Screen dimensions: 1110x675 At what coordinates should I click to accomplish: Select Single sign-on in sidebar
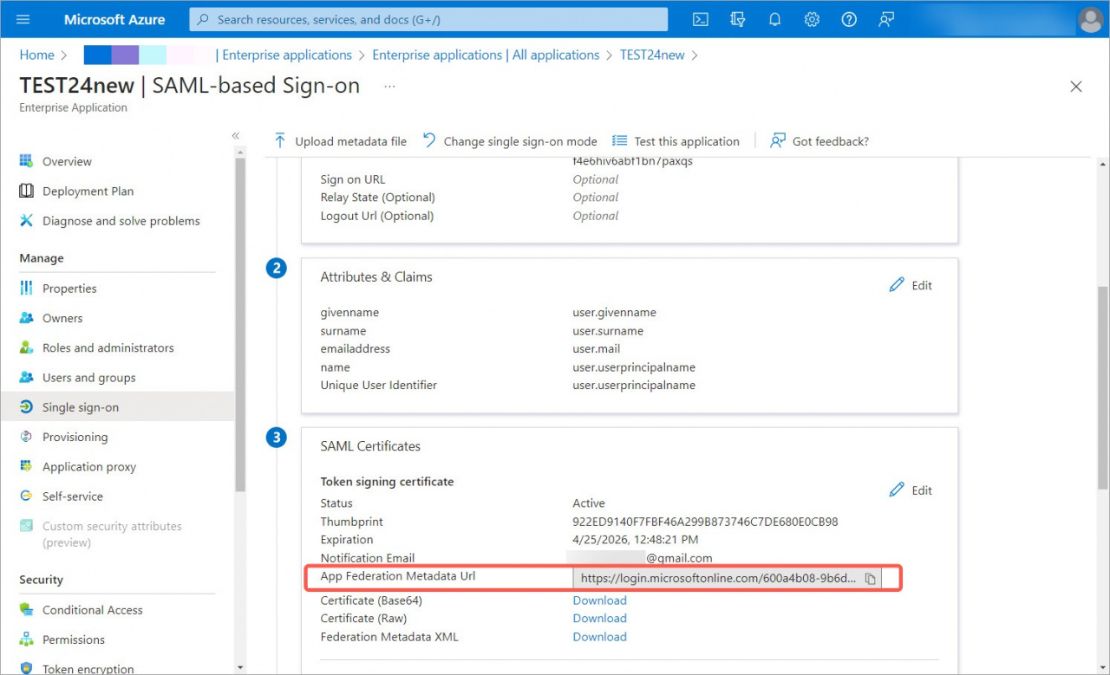pyautogui.click(x=117, y=407)
